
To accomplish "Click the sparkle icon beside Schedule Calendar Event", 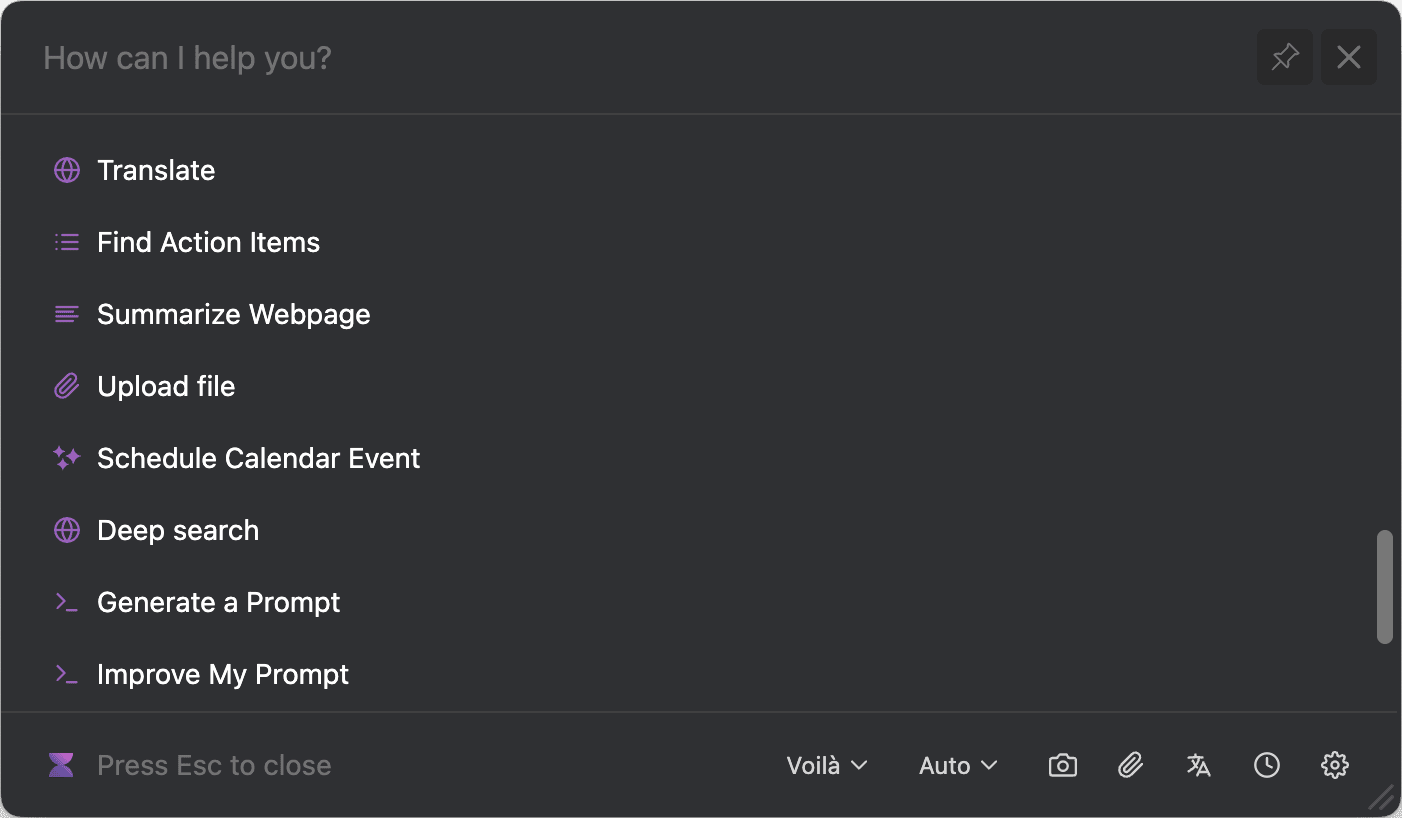I will (x=66, y=458).
